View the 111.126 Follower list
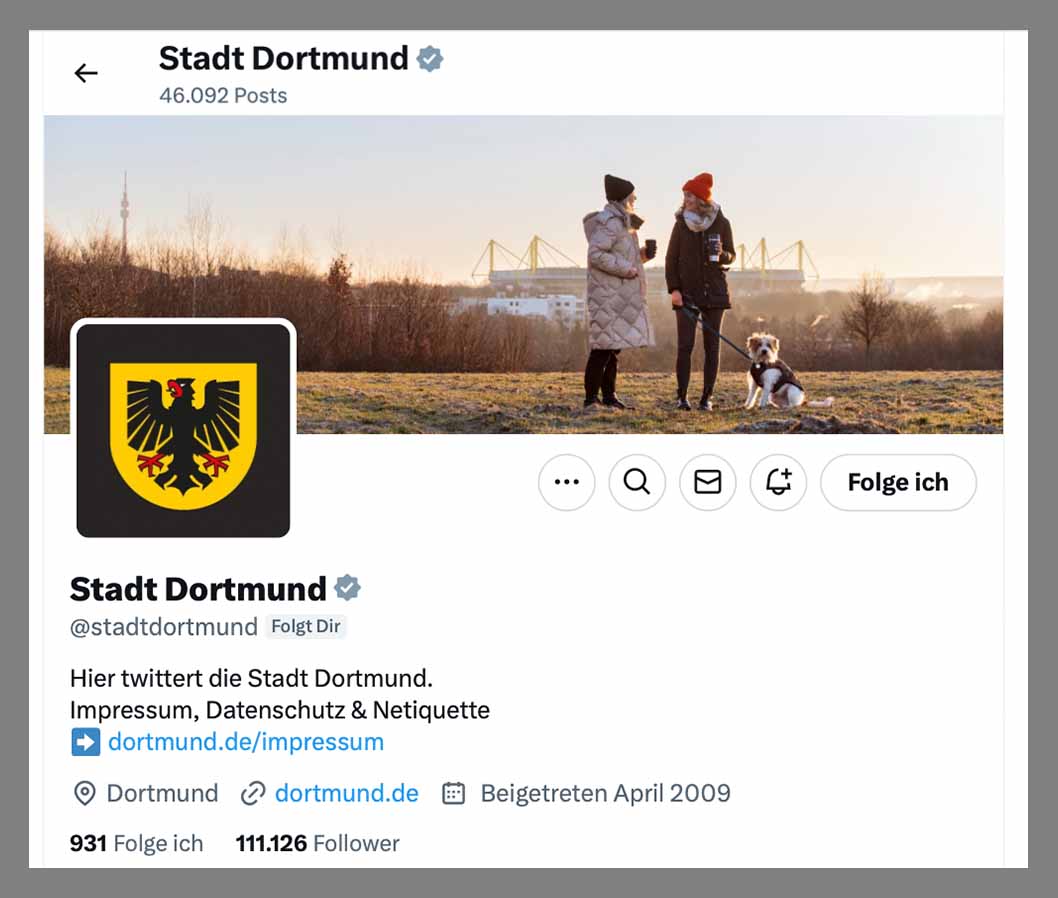1058x898 pixels. 317,843
